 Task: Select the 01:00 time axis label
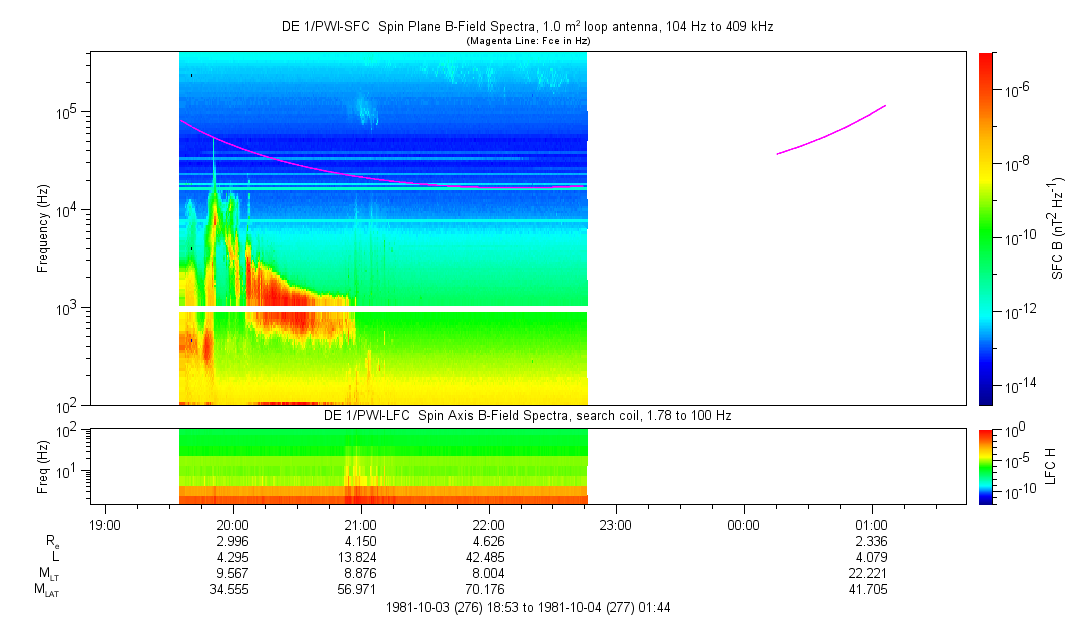pyautogui.click(x=871, y=524)
